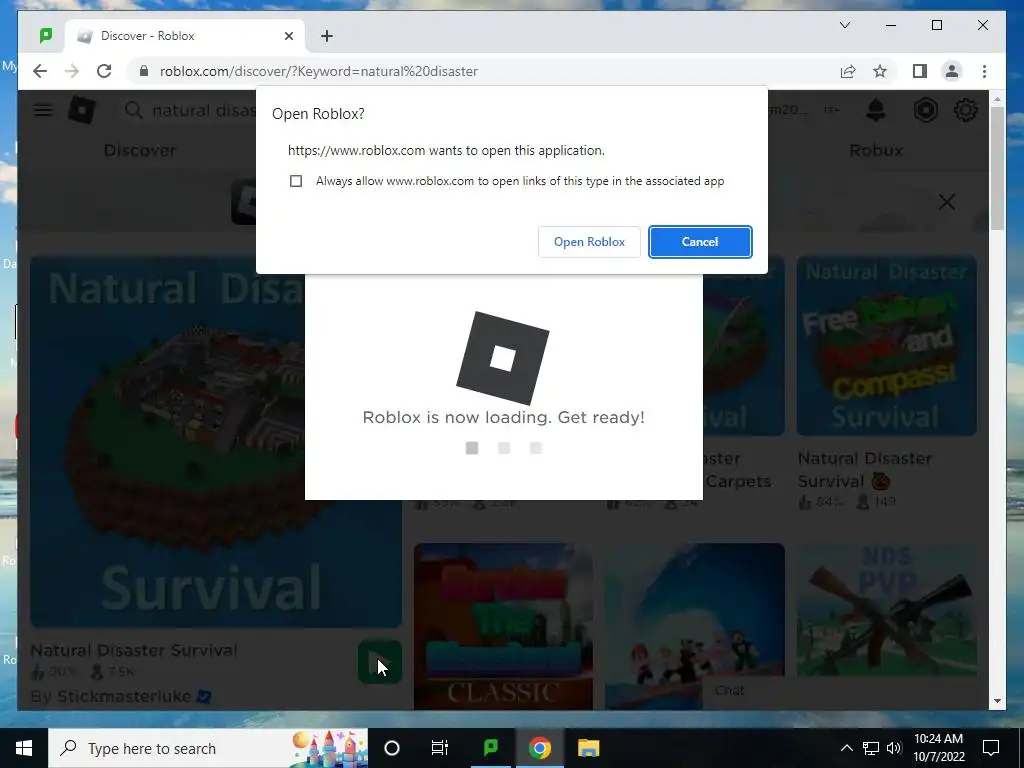Screen dimensions: 1024x768
Task: Bookmark this page with the star icon
Action: tap(880, 71)
